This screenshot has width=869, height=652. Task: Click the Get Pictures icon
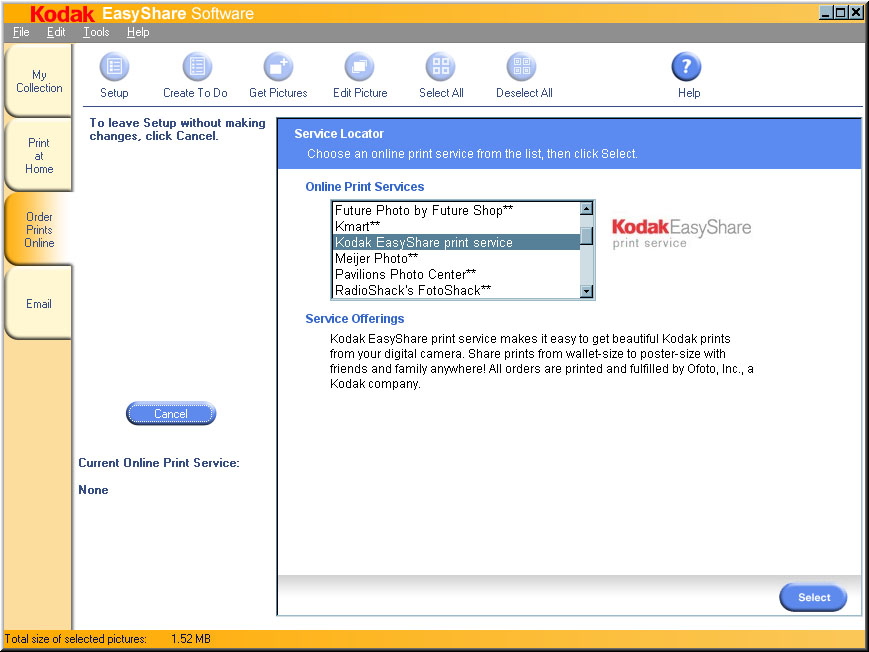[x=278, y=68]
